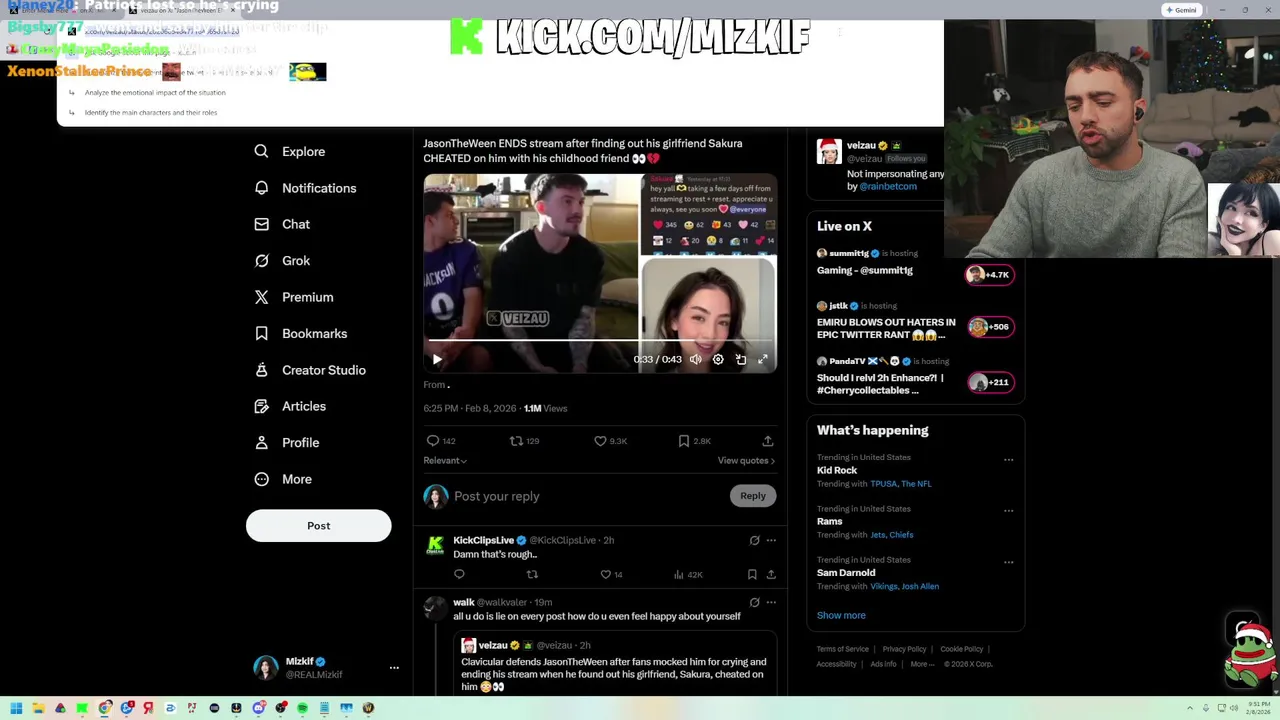Open Terms of Service footer link
This screenshot has width=1280, height=720.
843,649
